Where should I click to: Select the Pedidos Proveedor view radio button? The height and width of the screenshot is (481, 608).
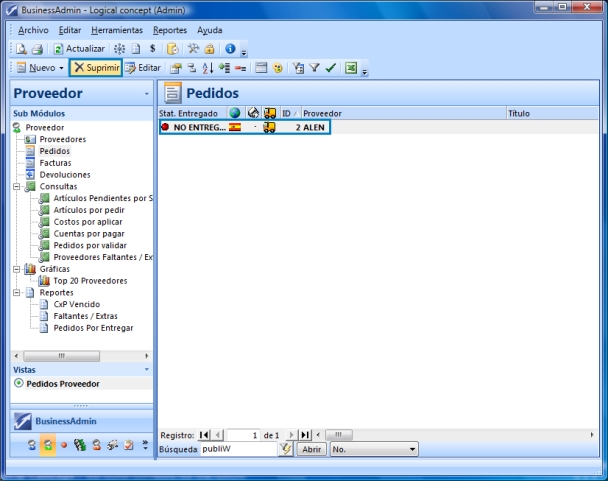(x=18, y=383)
